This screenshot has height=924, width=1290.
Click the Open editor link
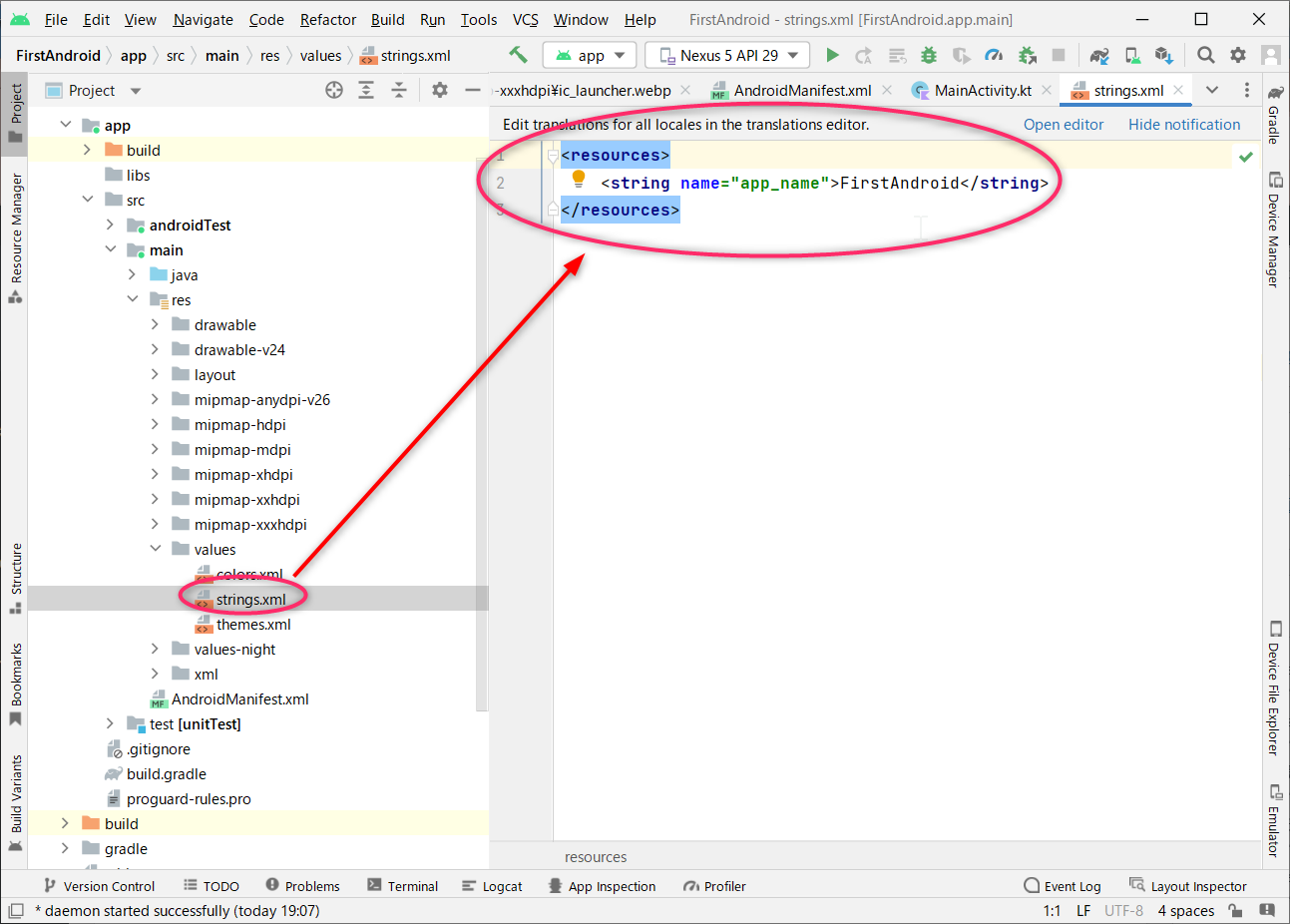1064,124
